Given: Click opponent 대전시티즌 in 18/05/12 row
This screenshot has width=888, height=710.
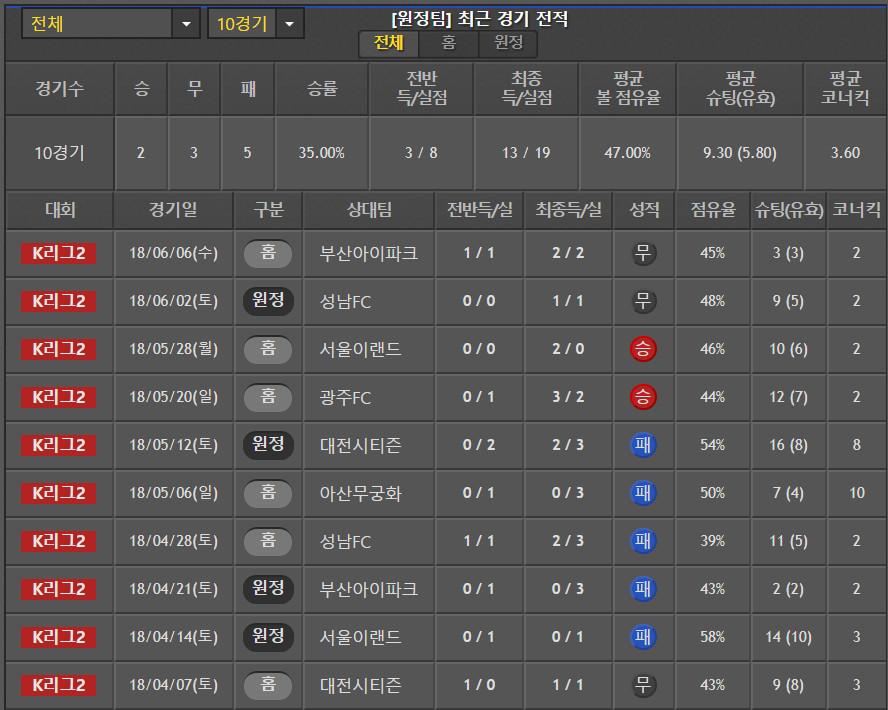Looking at the screenshot, I should coord(361,446).
